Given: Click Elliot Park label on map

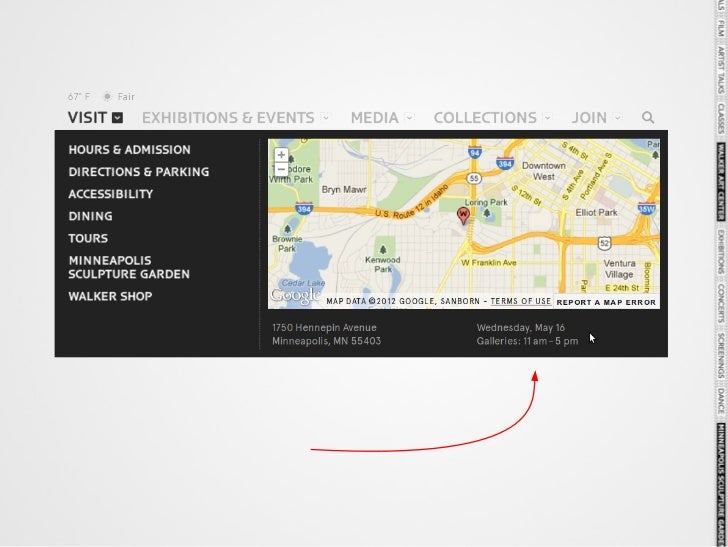Looking at the screenshot, I should [x=596, y=213].
